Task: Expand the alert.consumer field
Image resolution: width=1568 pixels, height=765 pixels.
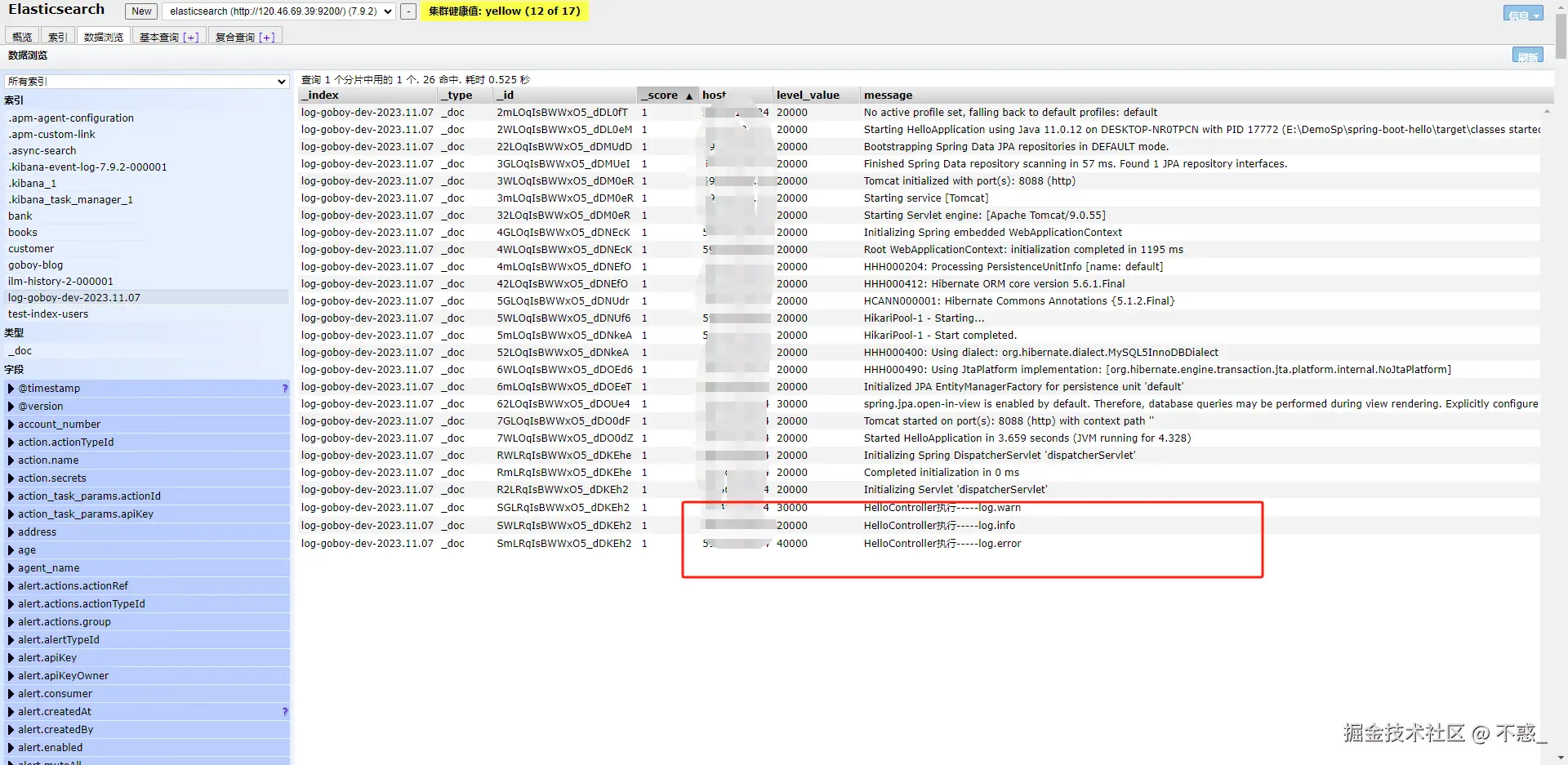Action: tap(11, 694)
